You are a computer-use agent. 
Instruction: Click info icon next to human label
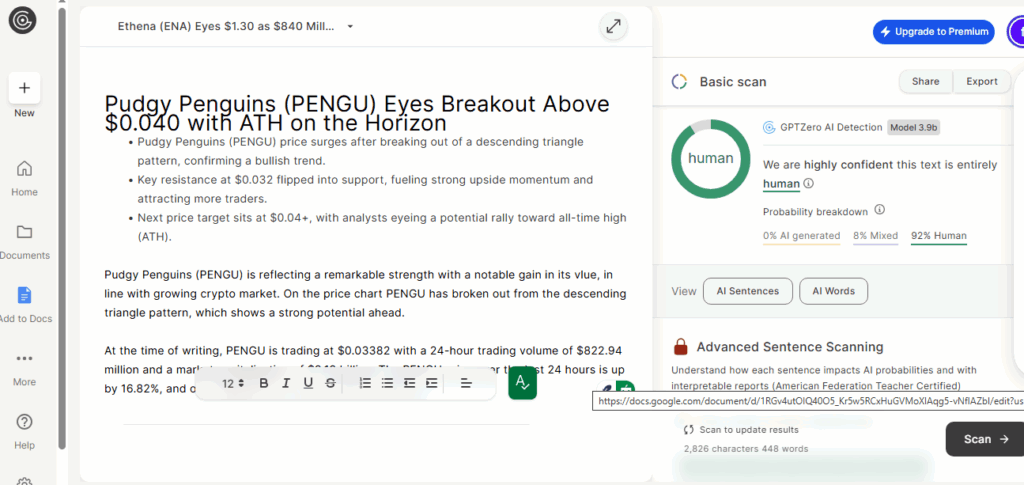809,183
